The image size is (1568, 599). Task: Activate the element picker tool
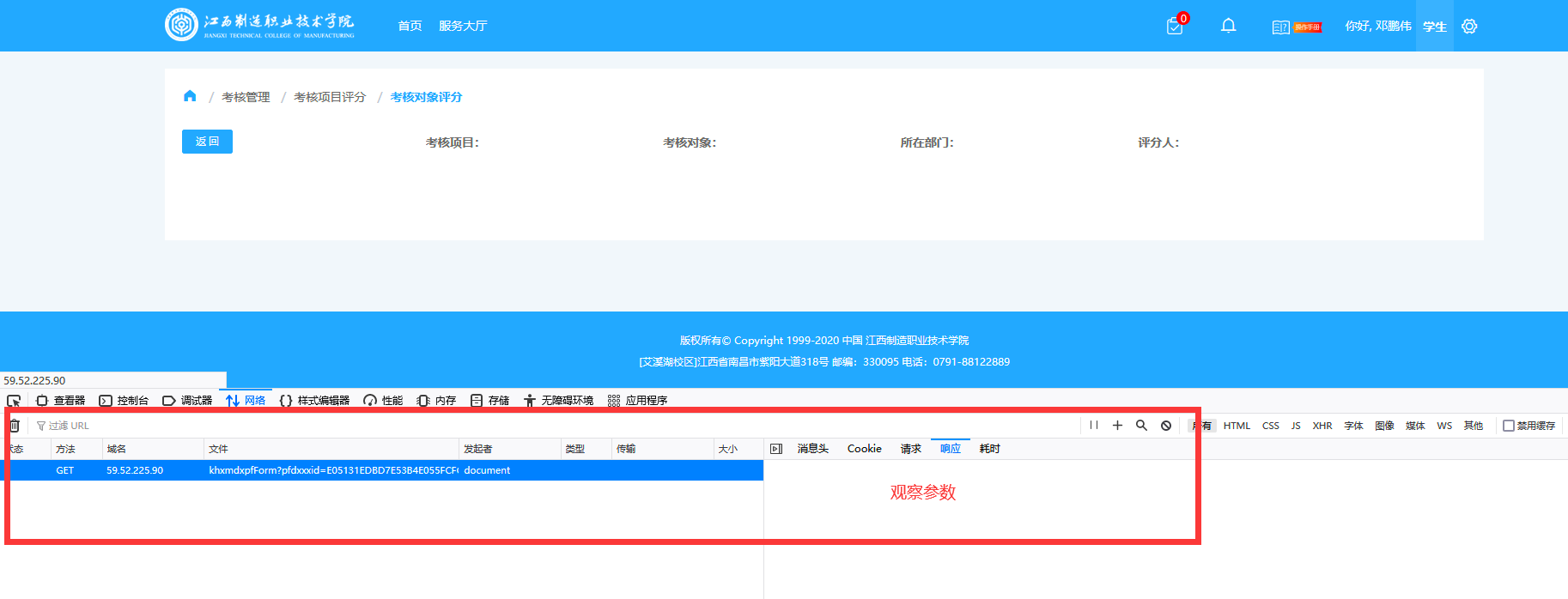coord(14,401)
